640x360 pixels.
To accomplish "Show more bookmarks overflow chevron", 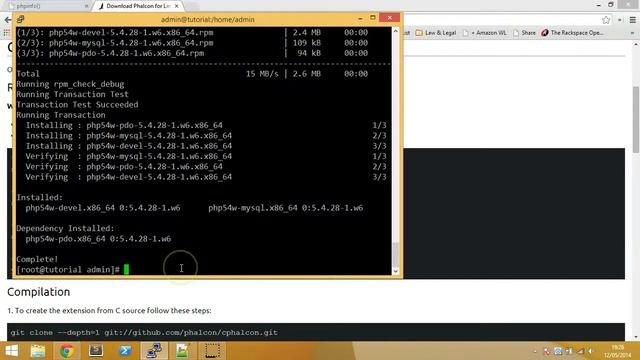I will [x=633, y=33].
